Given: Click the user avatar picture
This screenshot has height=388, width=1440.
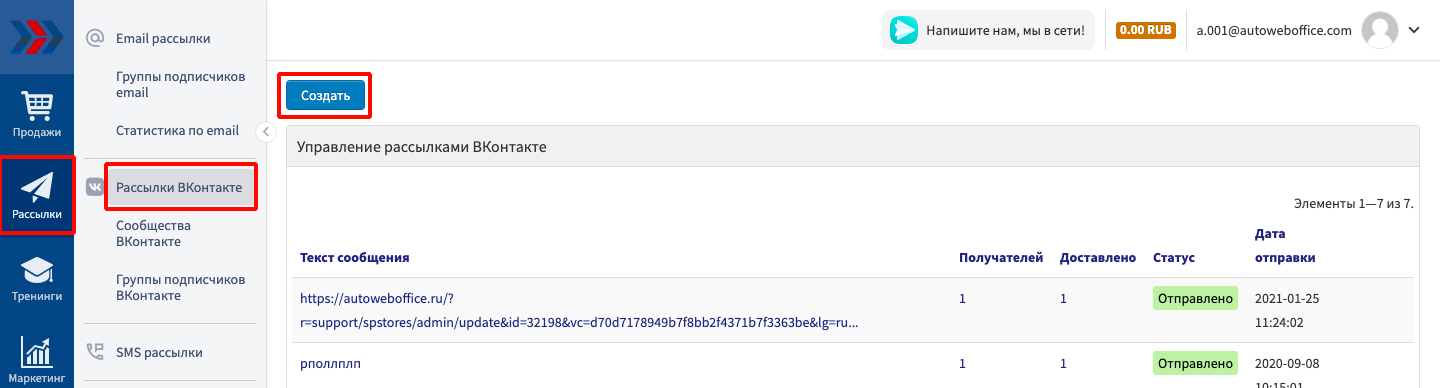Looking at the screenshot, I should [x=1379, y=30].
